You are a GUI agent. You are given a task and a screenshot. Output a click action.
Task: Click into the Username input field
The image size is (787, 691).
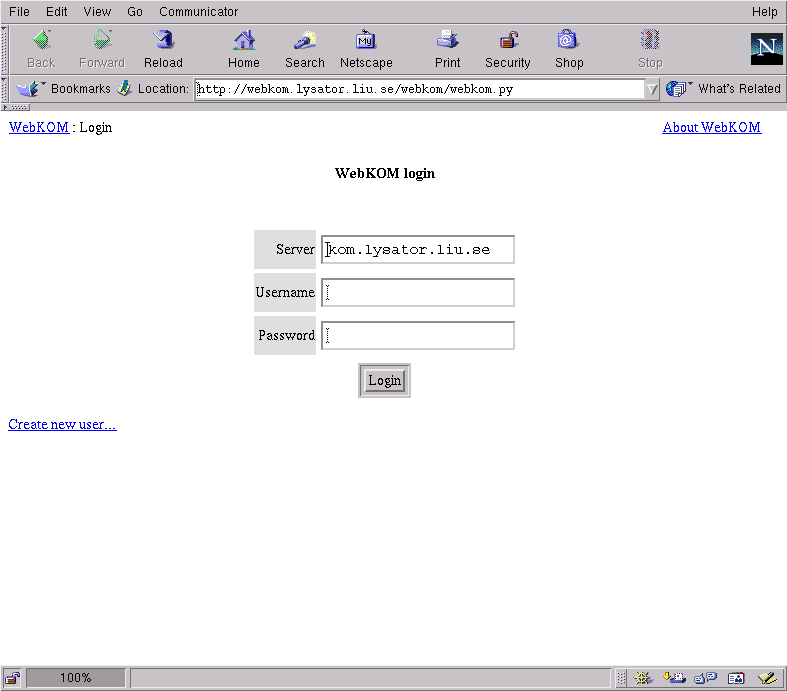coord(417,293)
